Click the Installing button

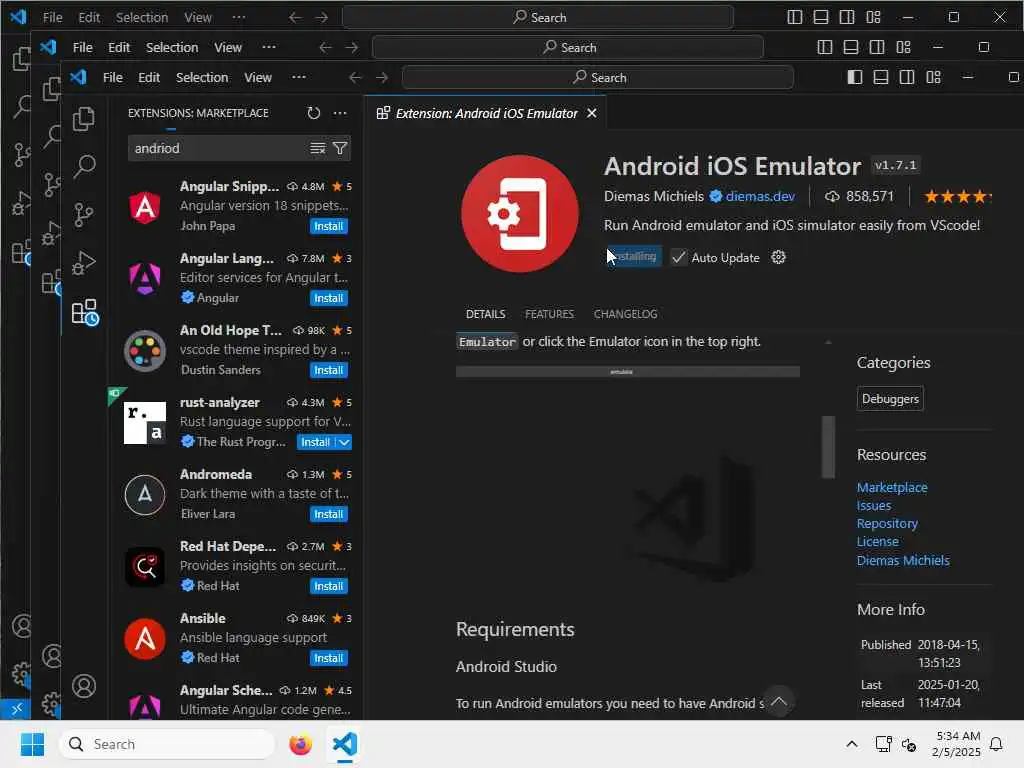pyautogui.click(x=633, y=257)
